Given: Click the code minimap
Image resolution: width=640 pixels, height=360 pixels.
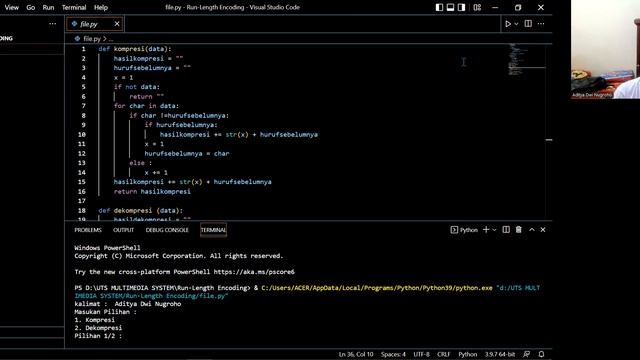Looking at the screenshot, I should click(x=526, y=59).
